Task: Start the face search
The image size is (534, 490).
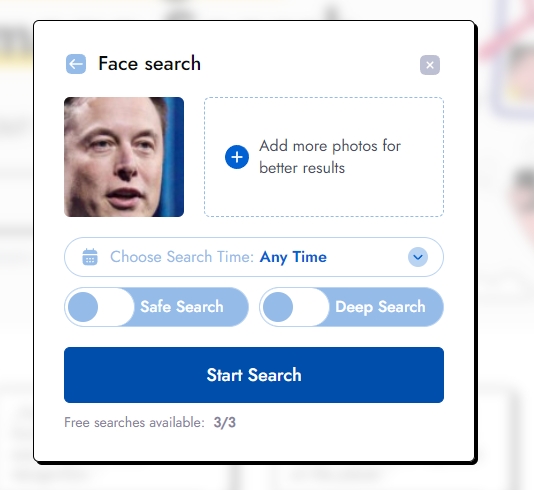Action: point(254,375)
